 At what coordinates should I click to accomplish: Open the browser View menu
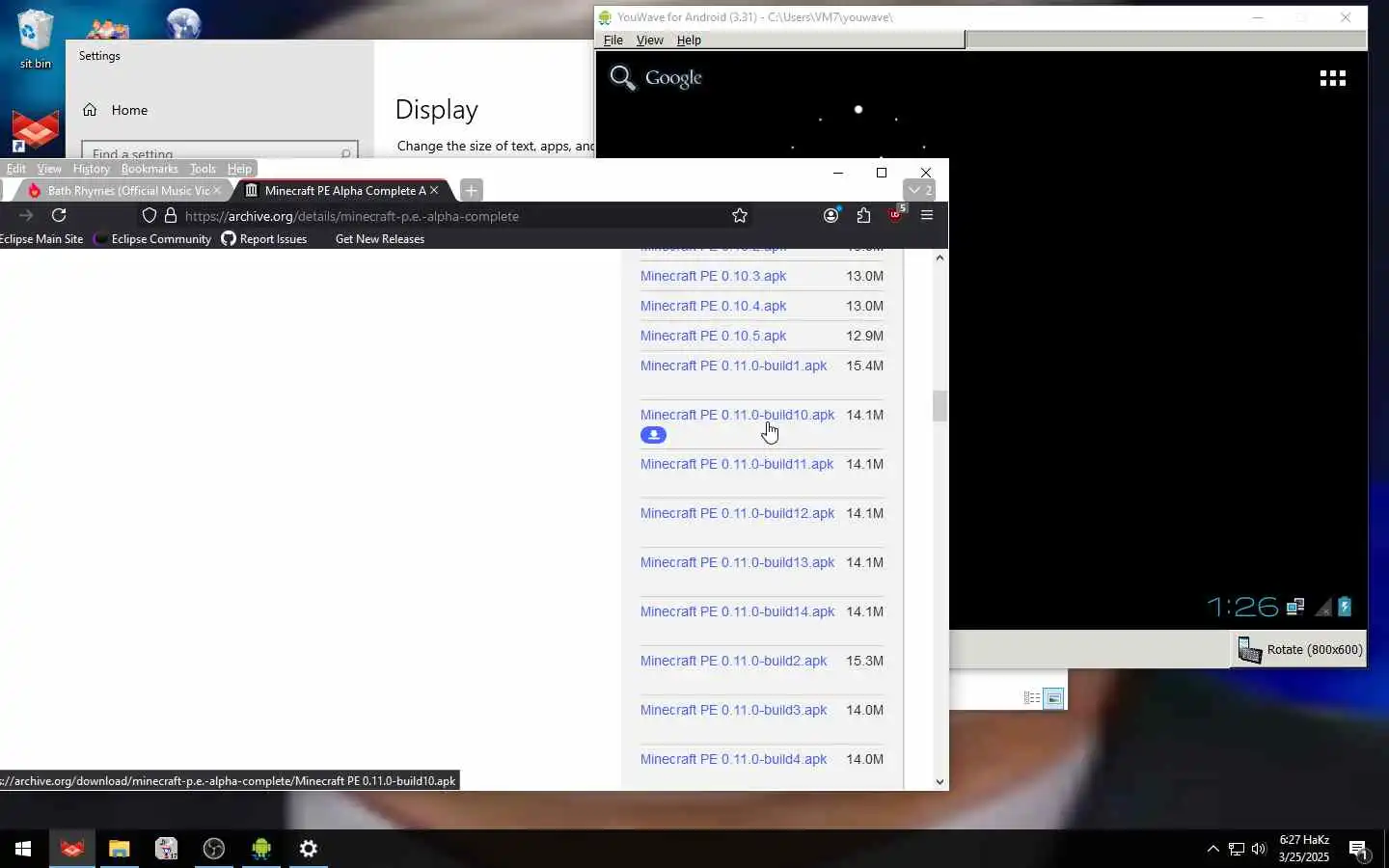[49, 168]
